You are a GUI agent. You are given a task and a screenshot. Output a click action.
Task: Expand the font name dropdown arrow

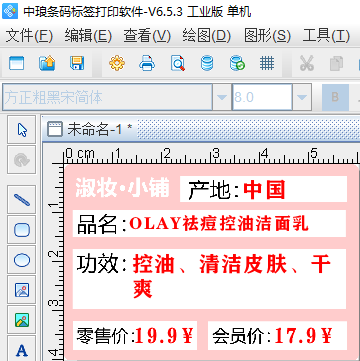click(222, 97)
